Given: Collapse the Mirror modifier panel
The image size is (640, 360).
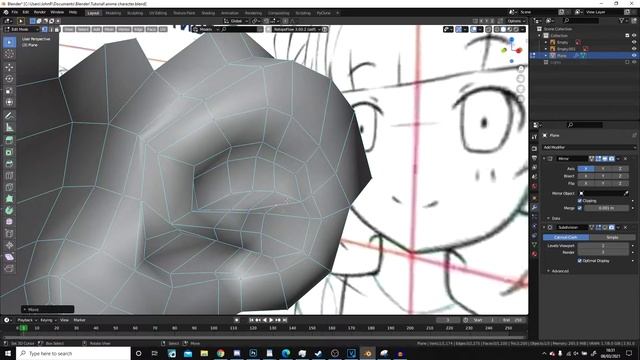Looking at the screenshot, I should (x=544, y=158).
